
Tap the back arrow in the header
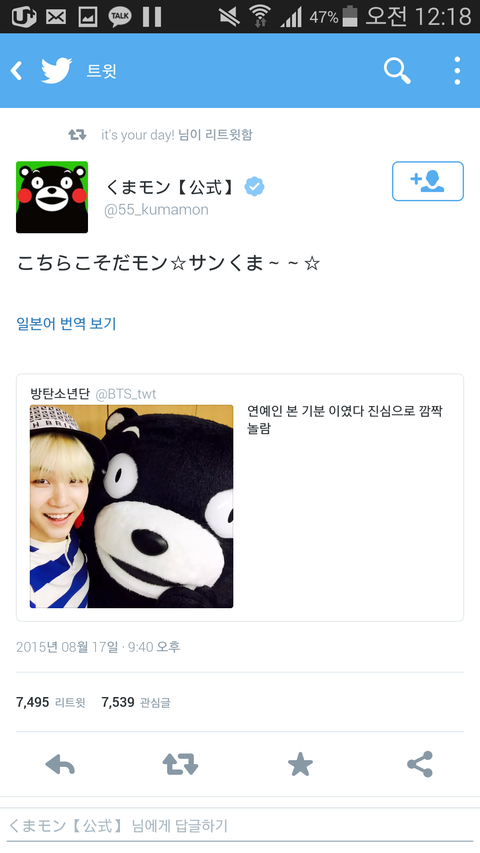[x=17, y=71]
